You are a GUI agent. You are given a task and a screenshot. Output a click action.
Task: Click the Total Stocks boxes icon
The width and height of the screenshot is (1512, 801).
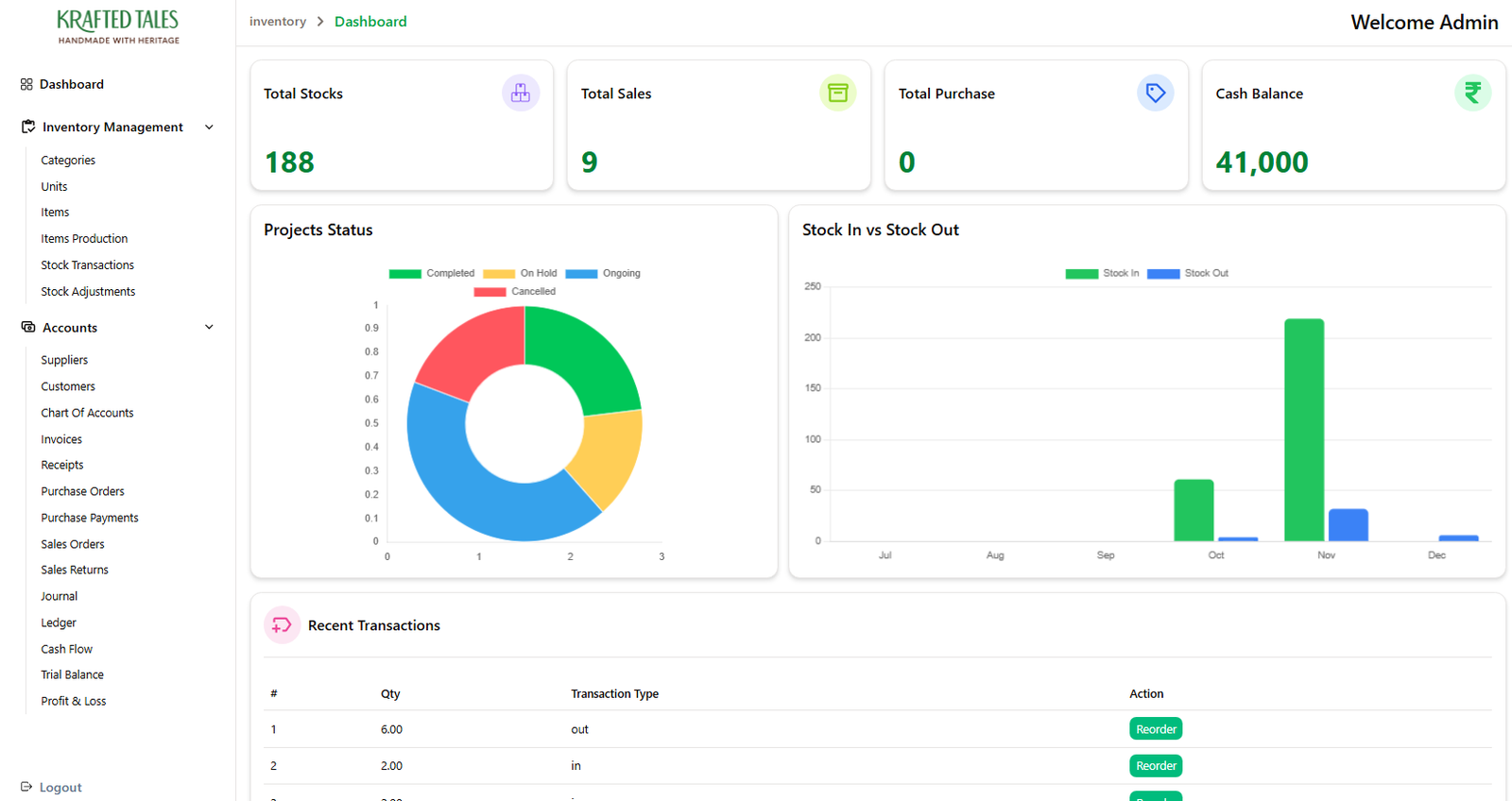tap(520, 93)
